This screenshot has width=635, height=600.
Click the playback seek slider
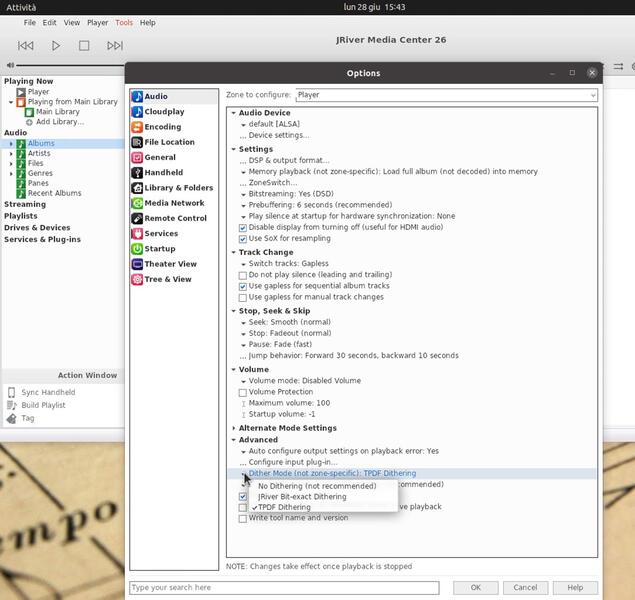click(x=70, y=66)
